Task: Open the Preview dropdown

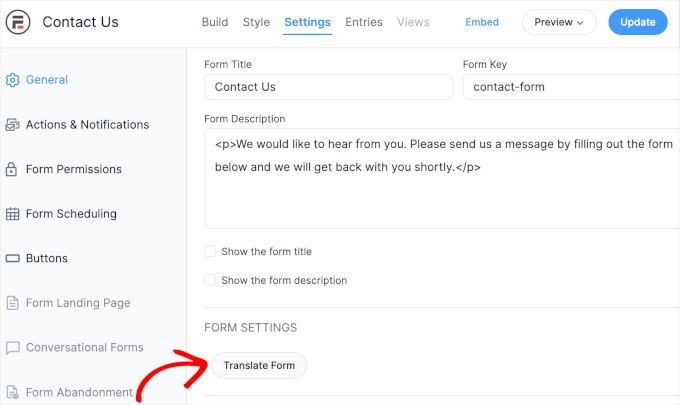Action: point(559,22)
